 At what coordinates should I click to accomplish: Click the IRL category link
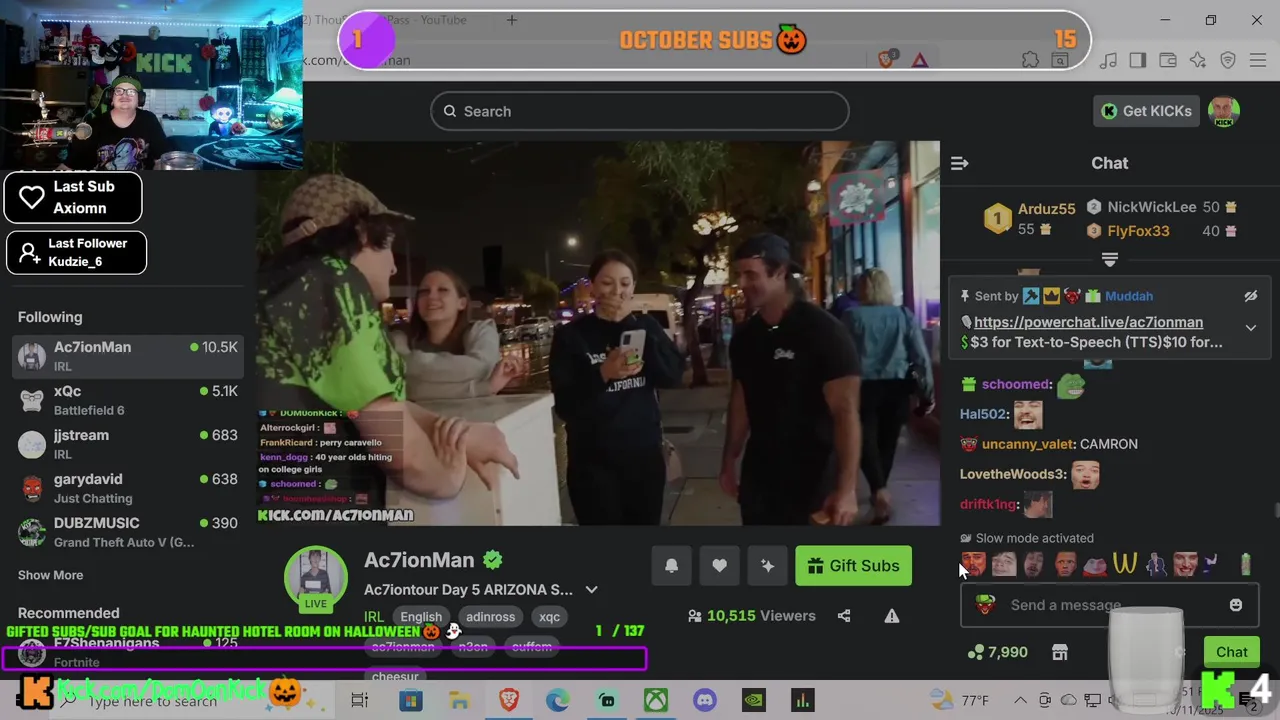[x=373, y=617]
